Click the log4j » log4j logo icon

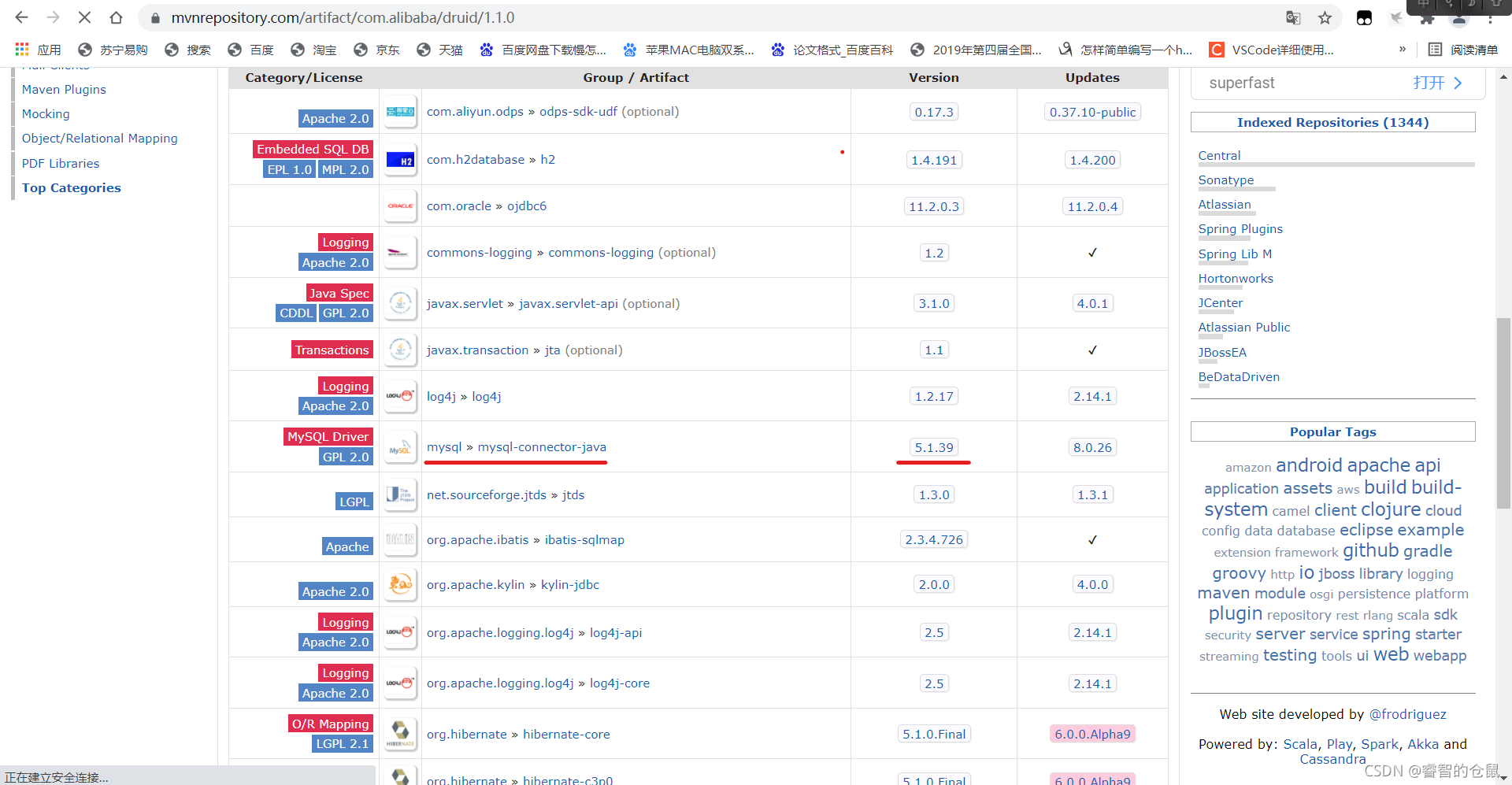401,396
